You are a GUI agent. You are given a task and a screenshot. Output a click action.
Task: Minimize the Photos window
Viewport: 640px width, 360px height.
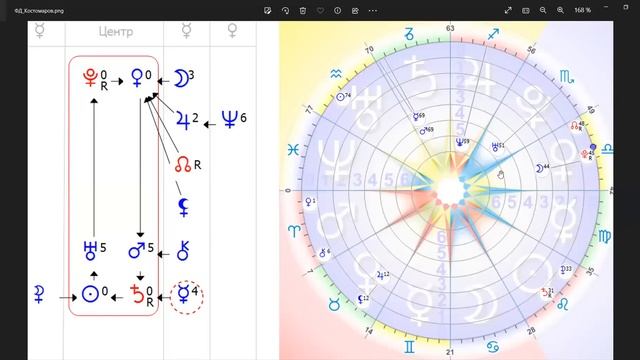tap(606, 7)
